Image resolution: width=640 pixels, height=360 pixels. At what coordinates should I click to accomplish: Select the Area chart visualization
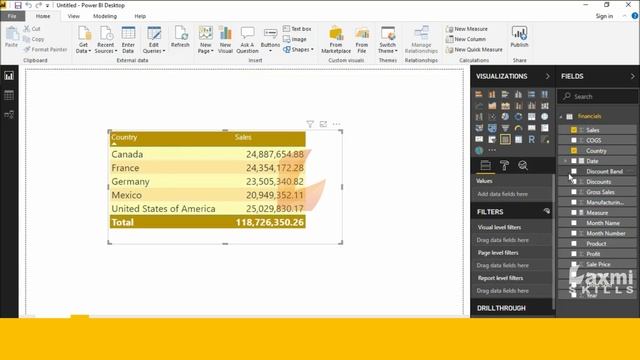click(492, 106)
